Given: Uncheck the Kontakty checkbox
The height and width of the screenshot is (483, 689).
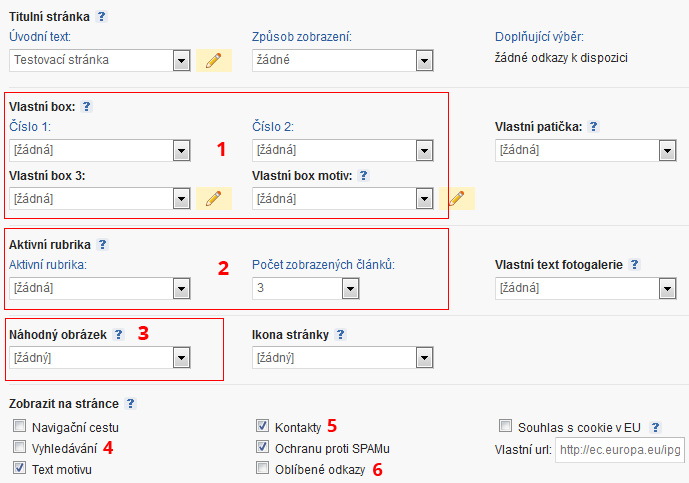Looking at the screenshot, I should click(263, 425).
